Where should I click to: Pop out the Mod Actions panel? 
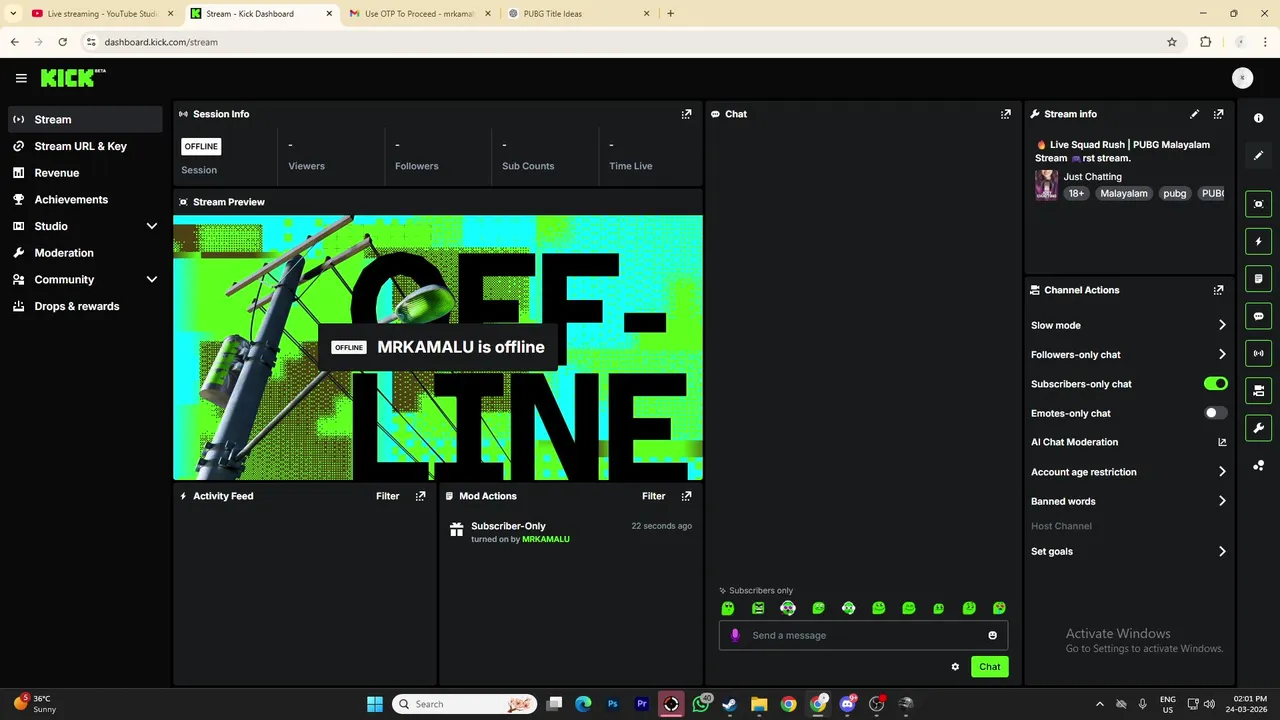(x=686, y=496)
